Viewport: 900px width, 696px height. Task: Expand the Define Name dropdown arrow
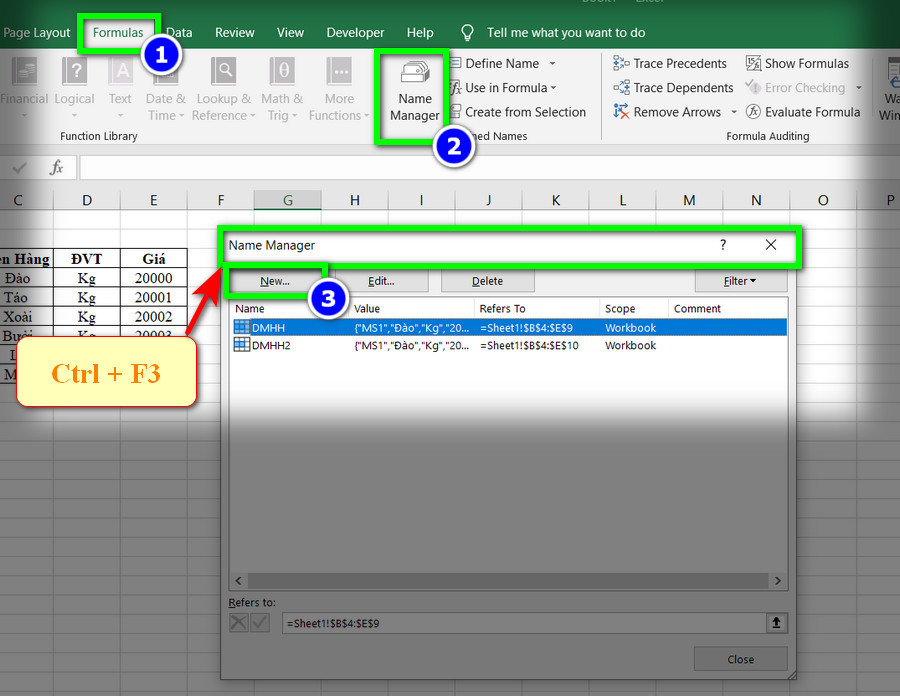pyautogui.click(x=552, y=64)
